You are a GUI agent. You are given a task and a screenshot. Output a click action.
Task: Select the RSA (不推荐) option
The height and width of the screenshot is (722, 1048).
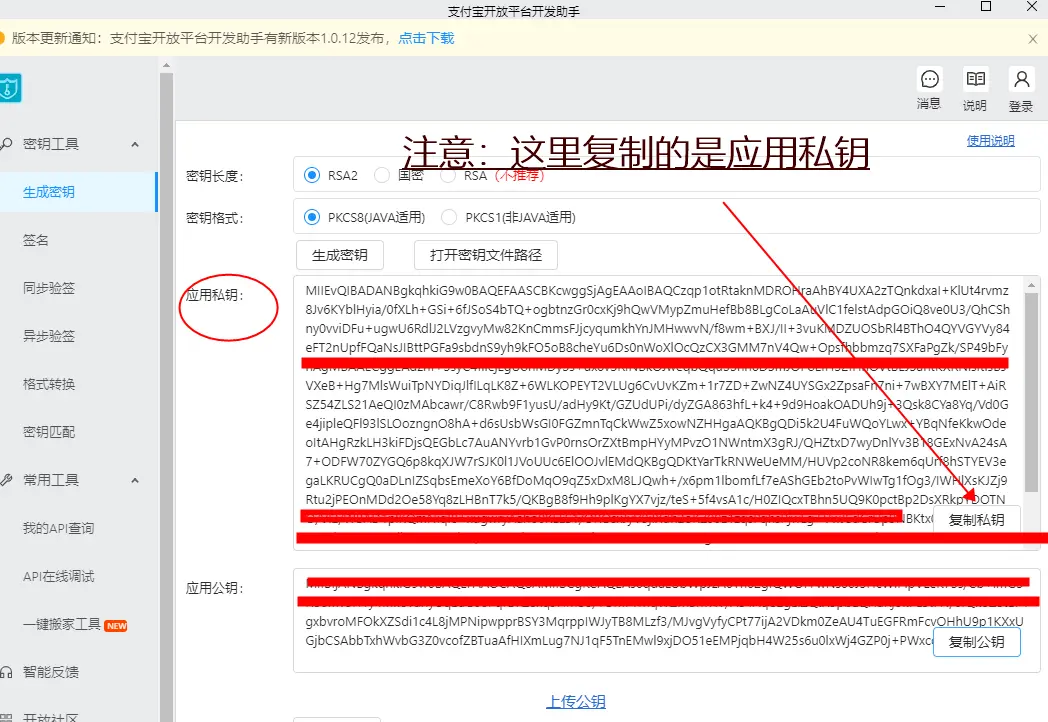448,175
